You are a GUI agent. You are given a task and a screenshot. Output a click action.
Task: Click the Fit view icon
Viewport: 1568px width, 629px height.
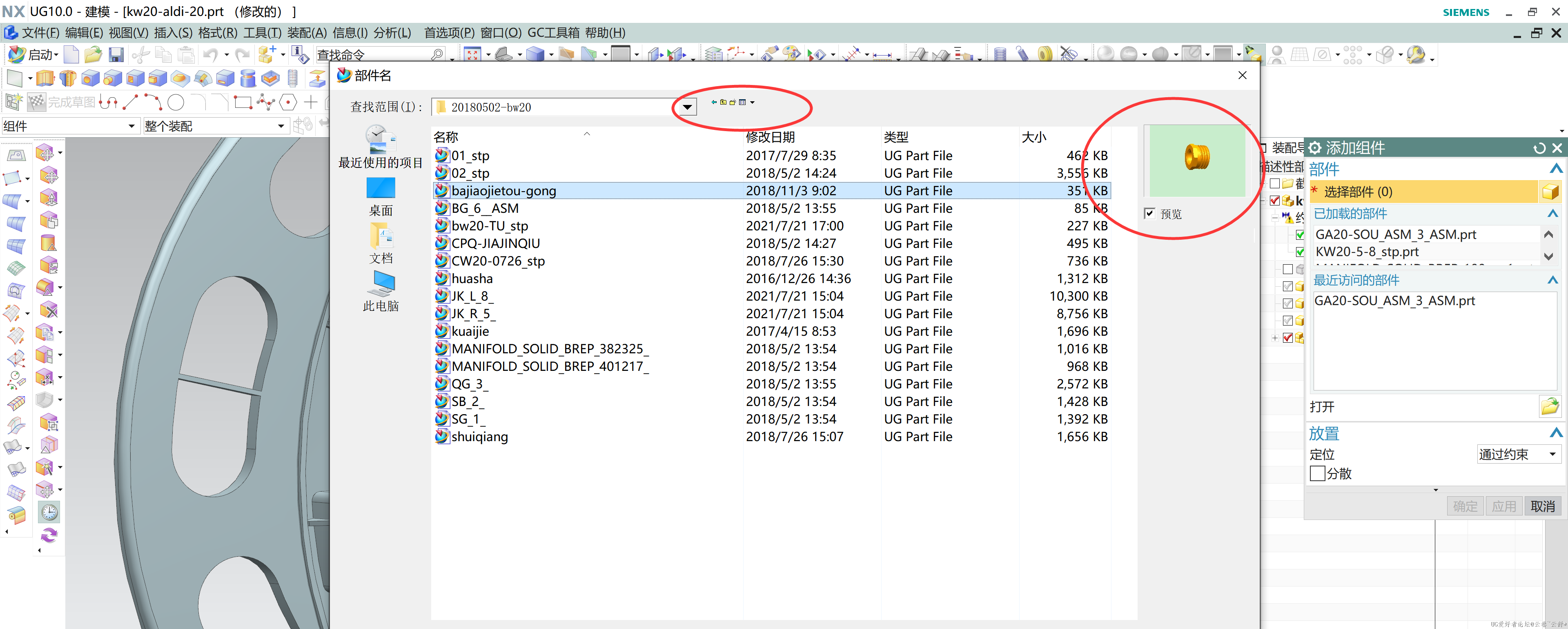pyautogui.click(x=472, y=55)
